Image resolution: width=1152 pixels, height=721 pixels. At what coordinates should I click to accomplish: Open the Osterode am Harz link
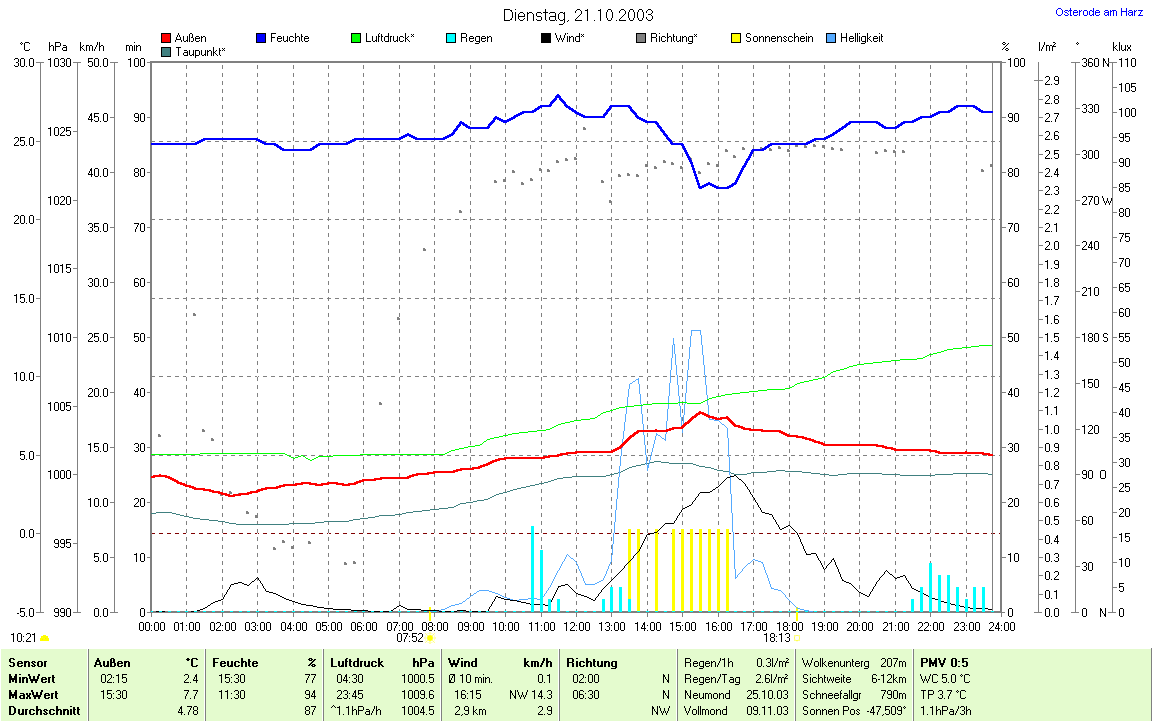pos(1099,13)
